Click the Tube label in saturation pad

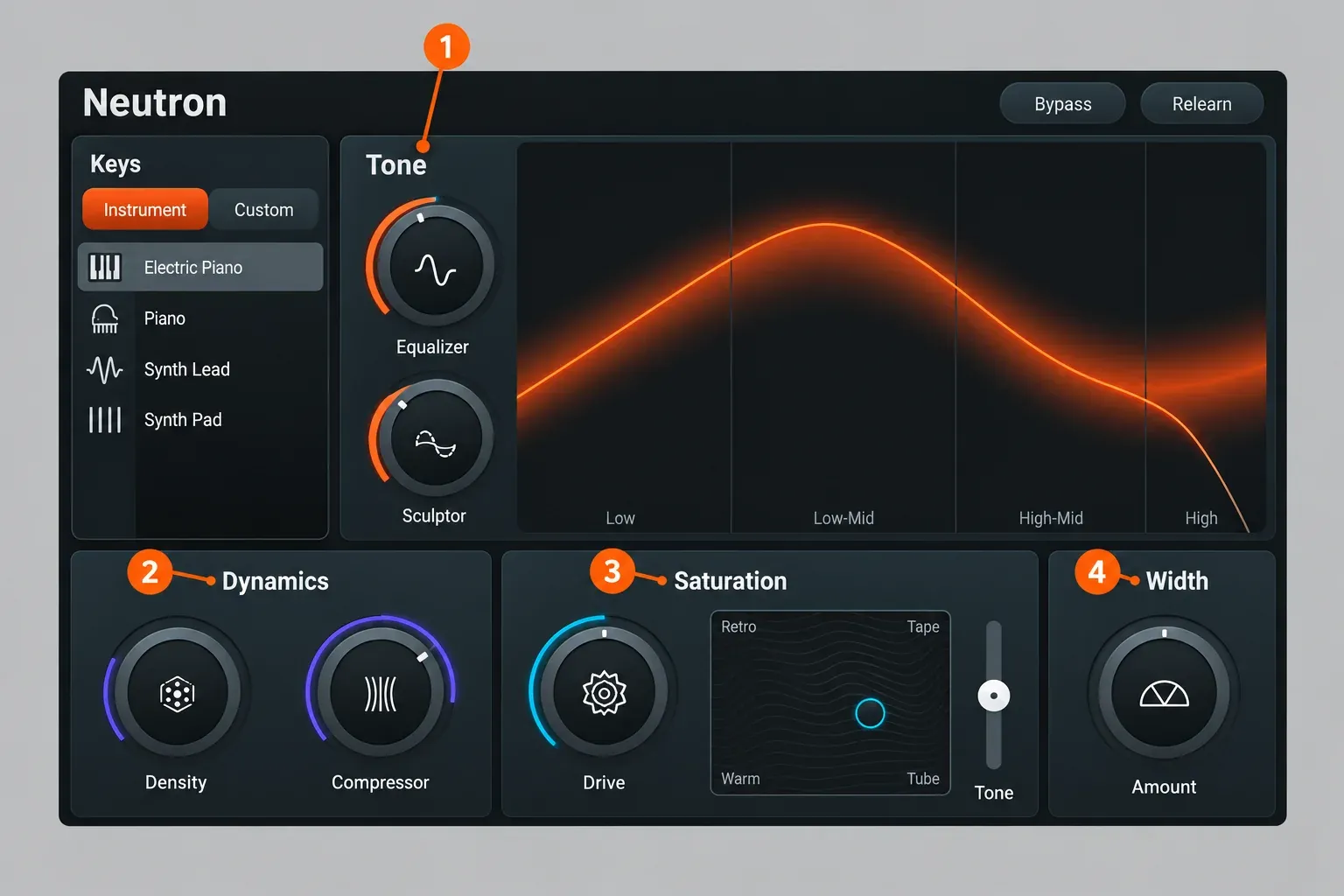tap(923, 779)
